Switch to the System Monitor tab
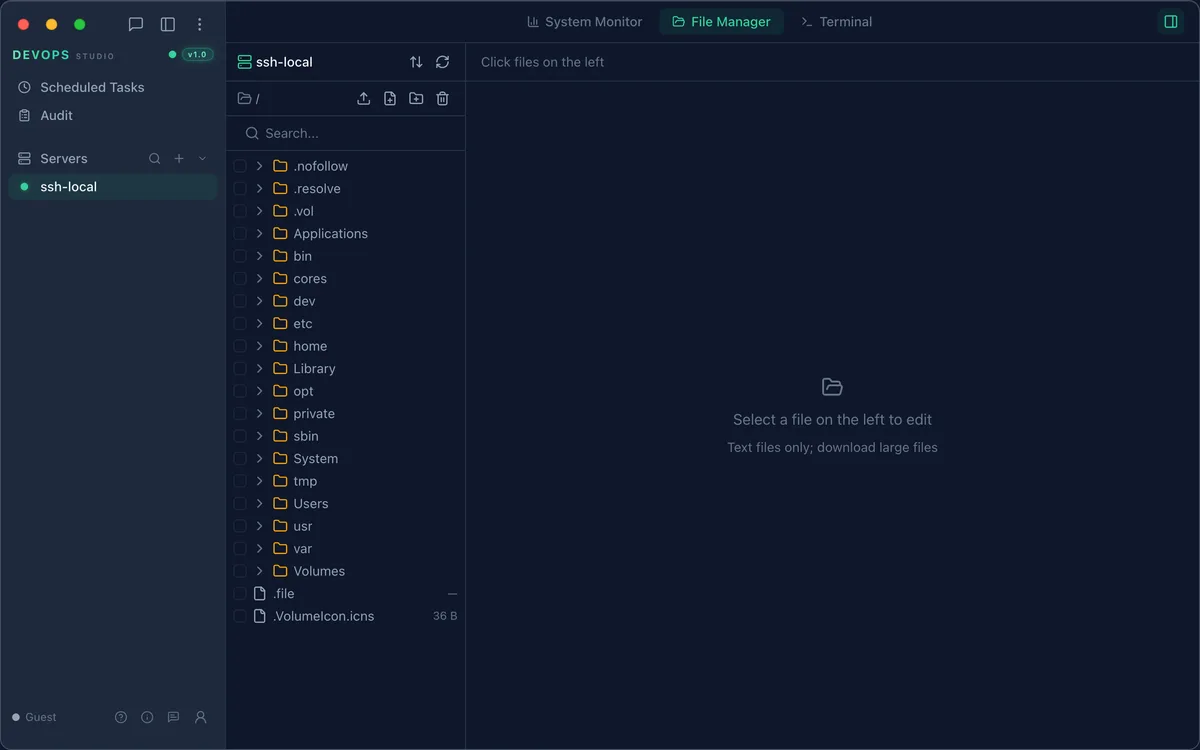1200x750 pixels. (x=584, y=22)
